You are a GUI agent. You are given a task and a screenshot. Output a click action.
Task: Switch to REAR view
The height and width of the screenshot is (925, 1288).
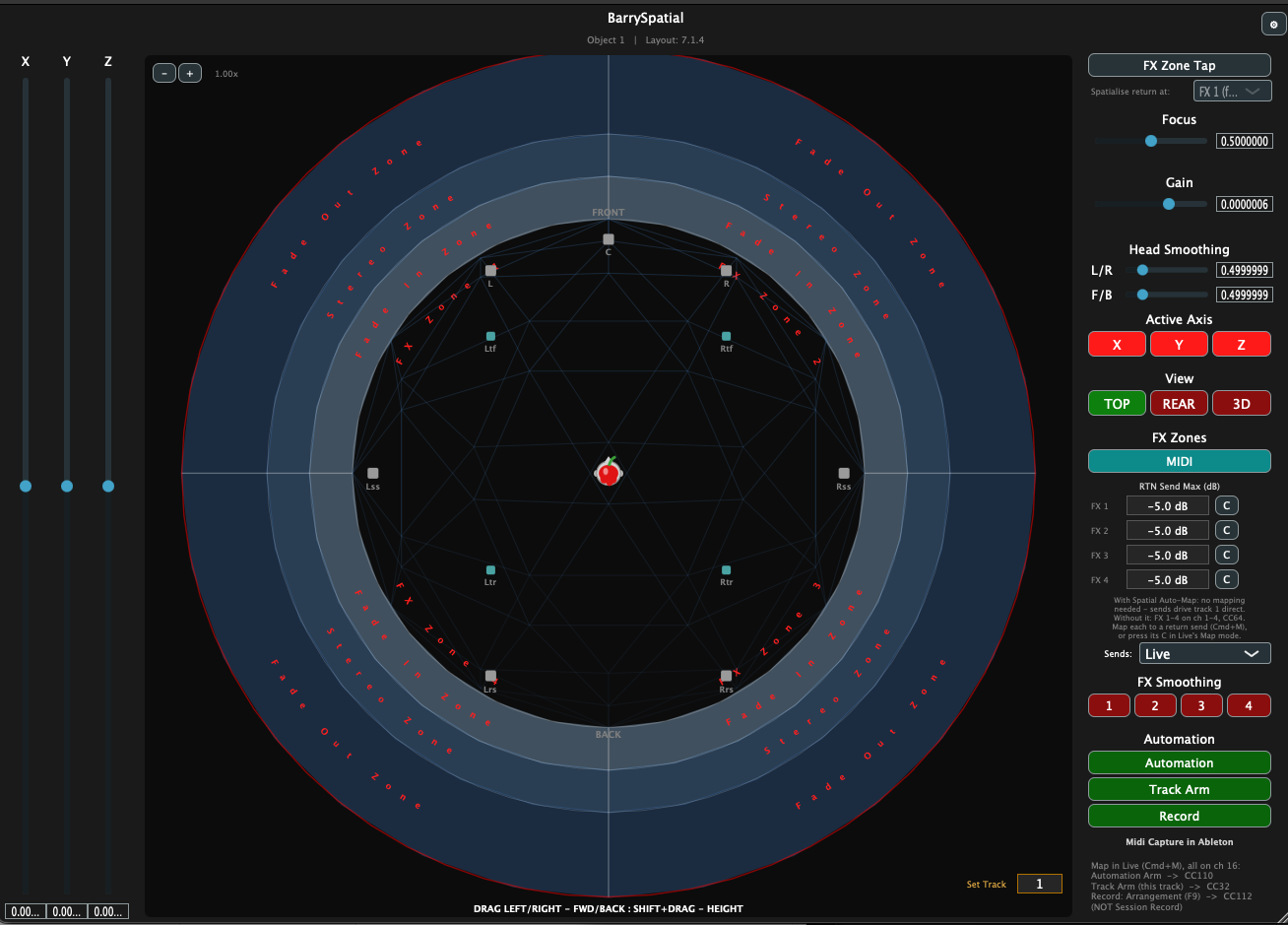click(1180, 404)
